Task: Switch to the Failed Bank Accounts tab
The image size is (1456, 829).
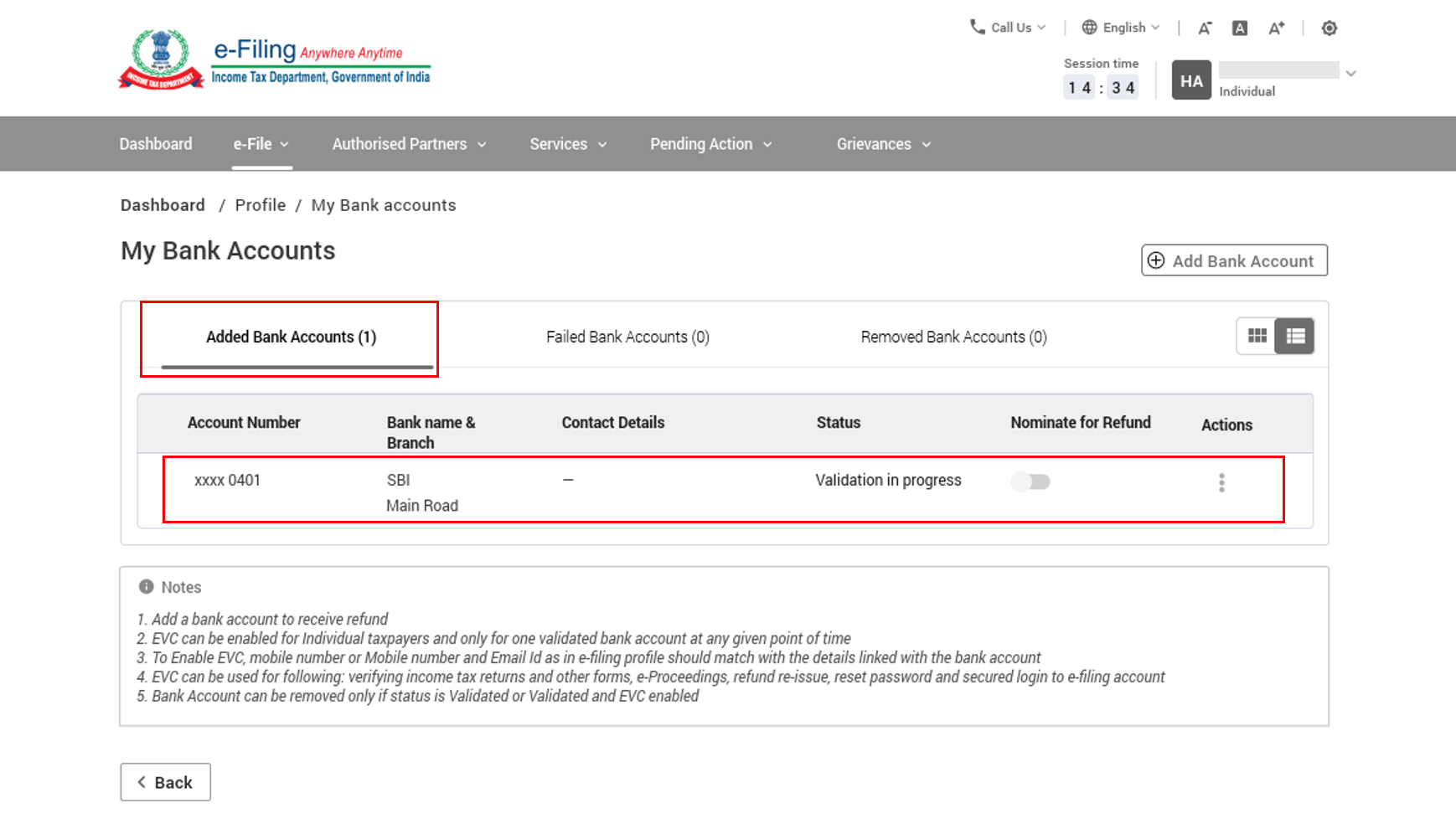Action: [x=627, y=337]
